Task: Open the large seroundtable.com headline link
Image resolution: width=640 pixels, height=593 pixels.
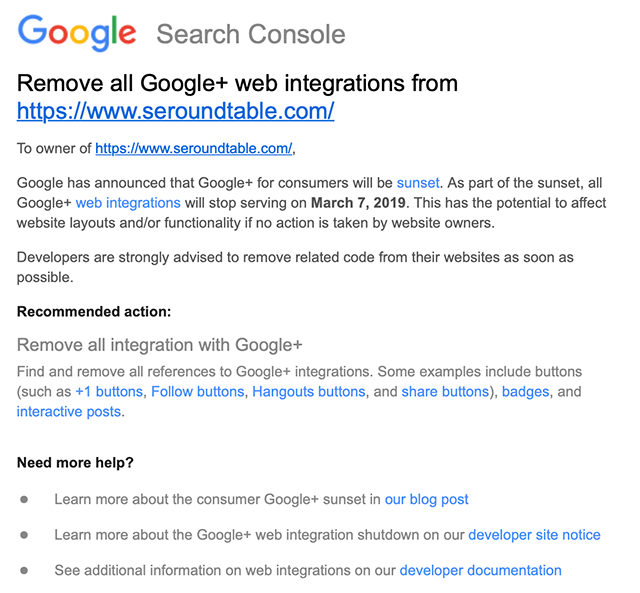Action: 175,110
